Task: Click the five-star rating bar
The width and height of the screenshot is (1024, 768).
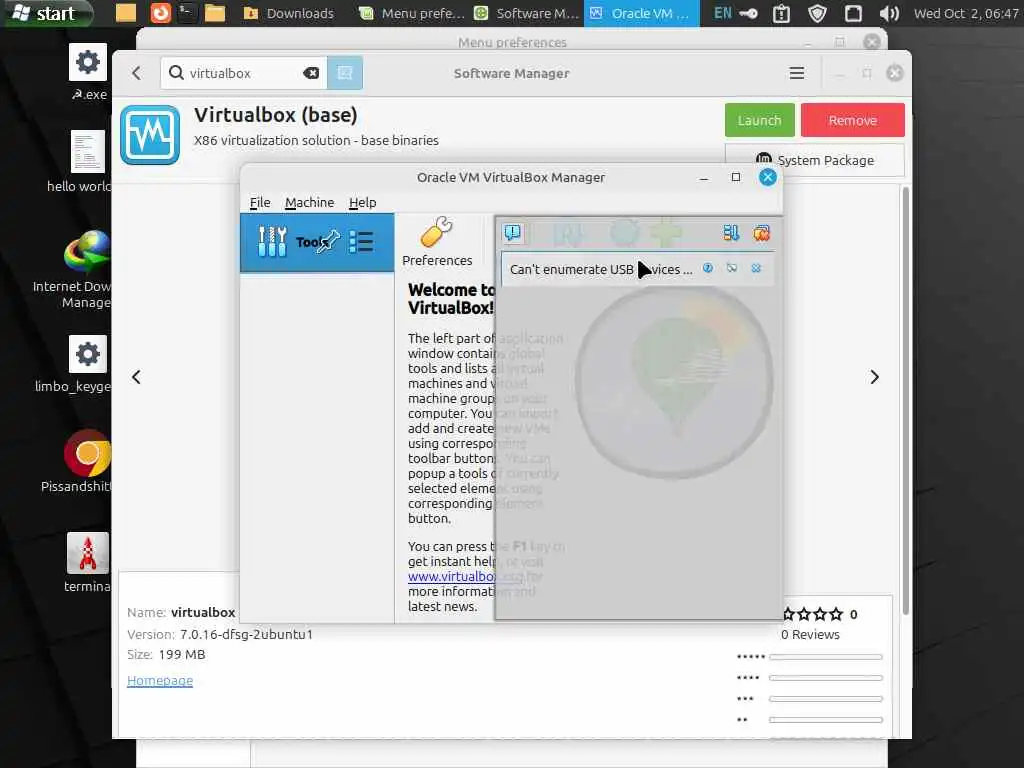Action: click(825, 657)
